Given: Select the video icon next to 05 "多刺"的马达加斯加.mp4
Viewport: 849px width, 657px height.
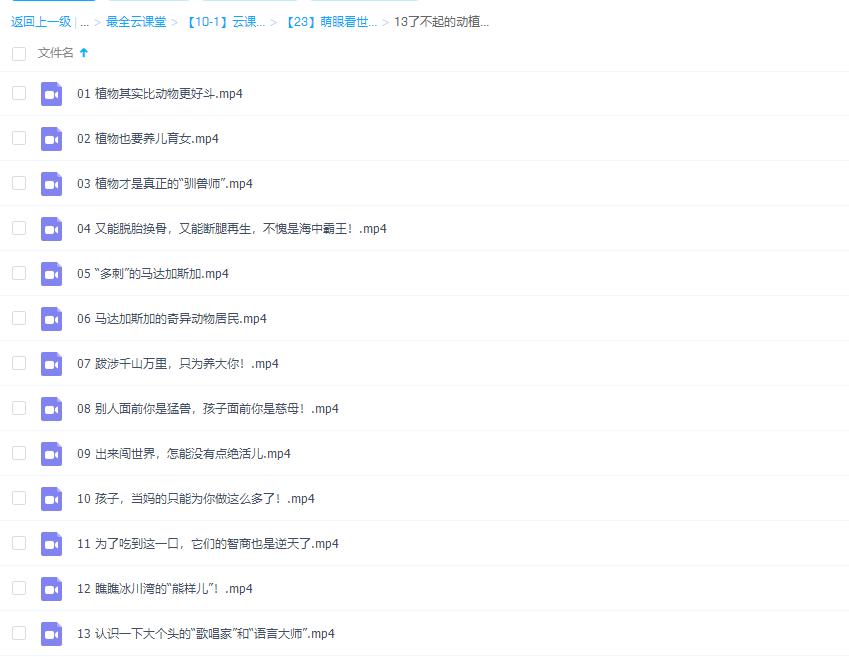Looking at the screenshot, I should (51, 273).
